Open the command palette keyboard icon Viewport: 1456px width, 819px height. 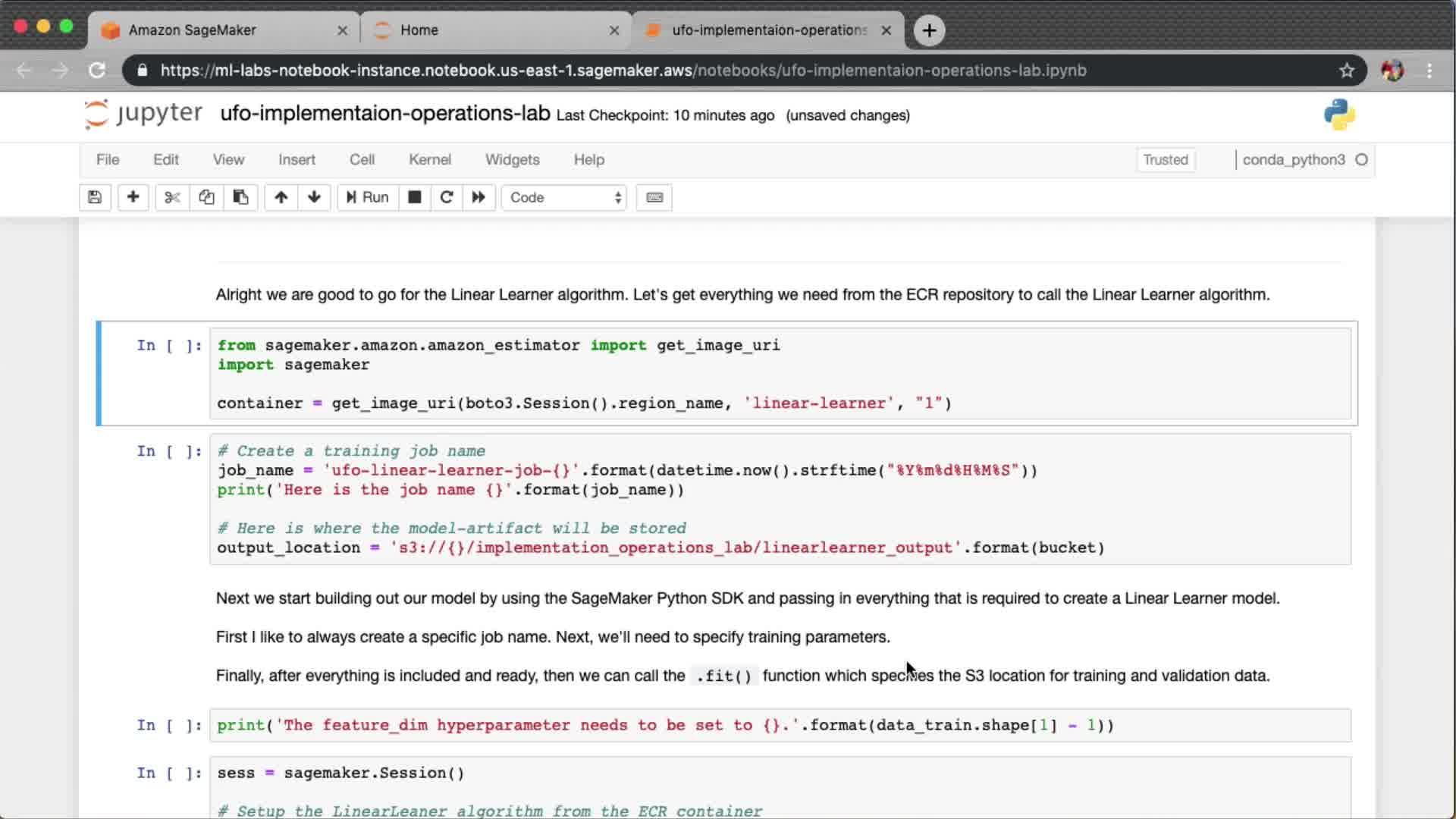(654, 197)
